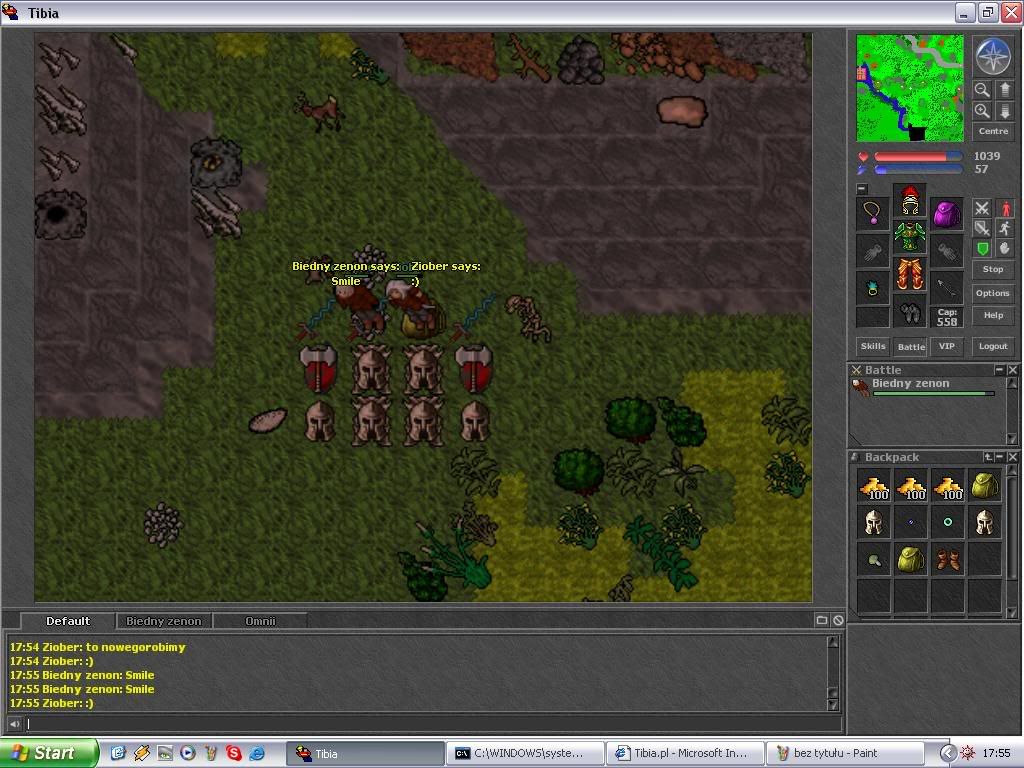Screen dimensions: 1024x768
Task: Click the Stop button
Action: click(993, 269)
